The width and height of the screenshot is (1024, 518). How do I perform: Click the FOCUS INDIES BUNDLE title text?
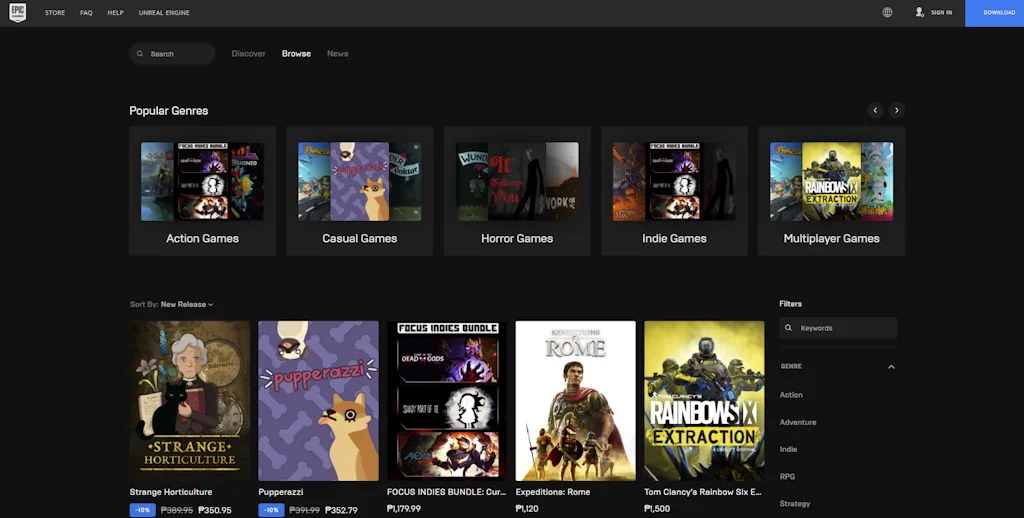447,492
